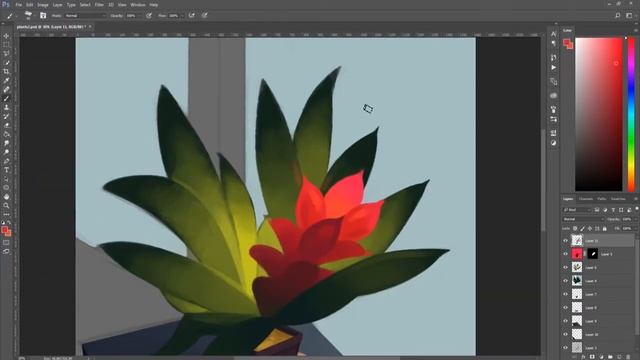Open the search icon in options bar
The width and height of the screenshot is (640, 360).
tap(618, 16)
